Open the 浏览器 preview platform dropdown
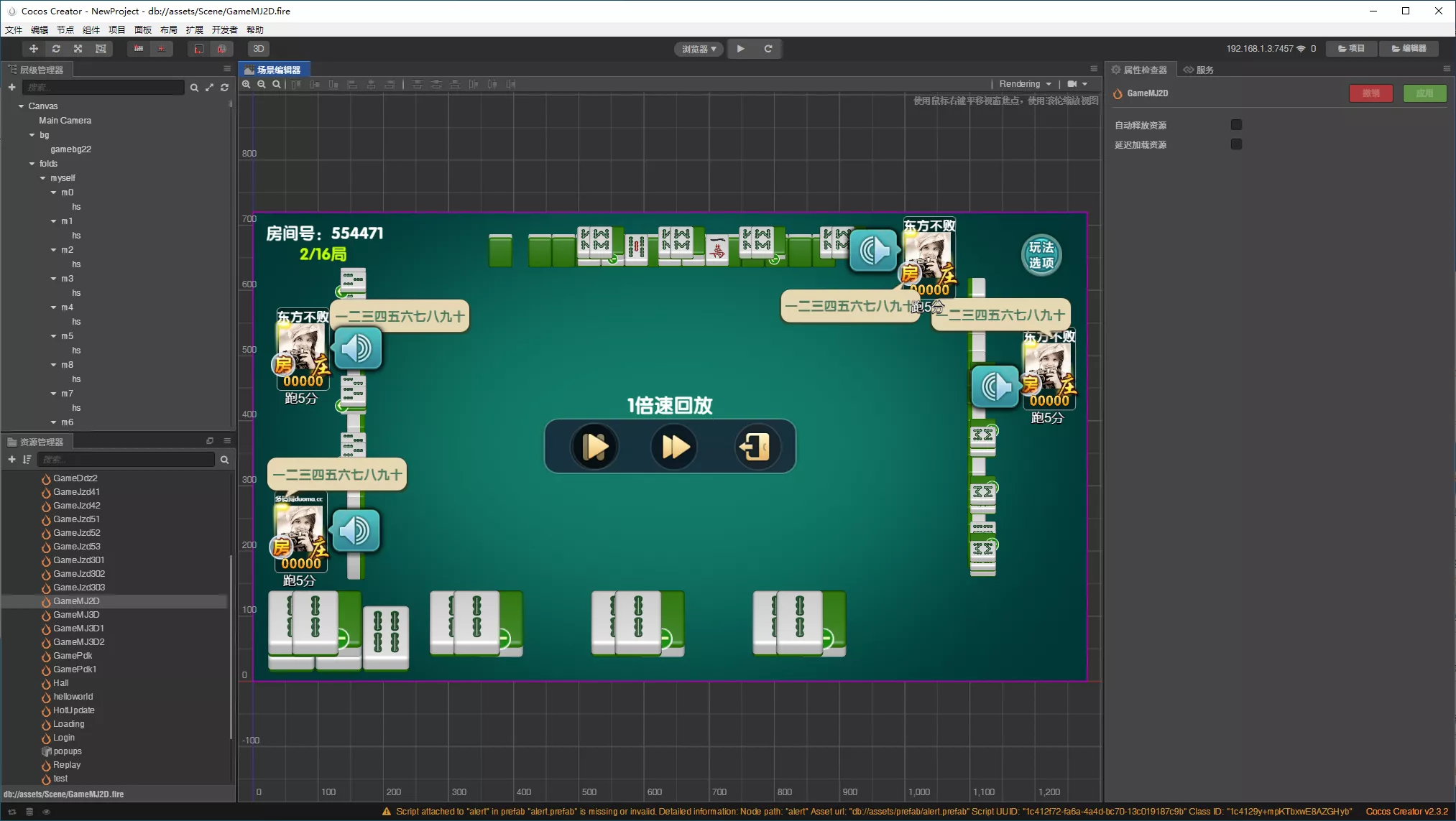The height and width of the screenshot is (821, 1456). 699,49
